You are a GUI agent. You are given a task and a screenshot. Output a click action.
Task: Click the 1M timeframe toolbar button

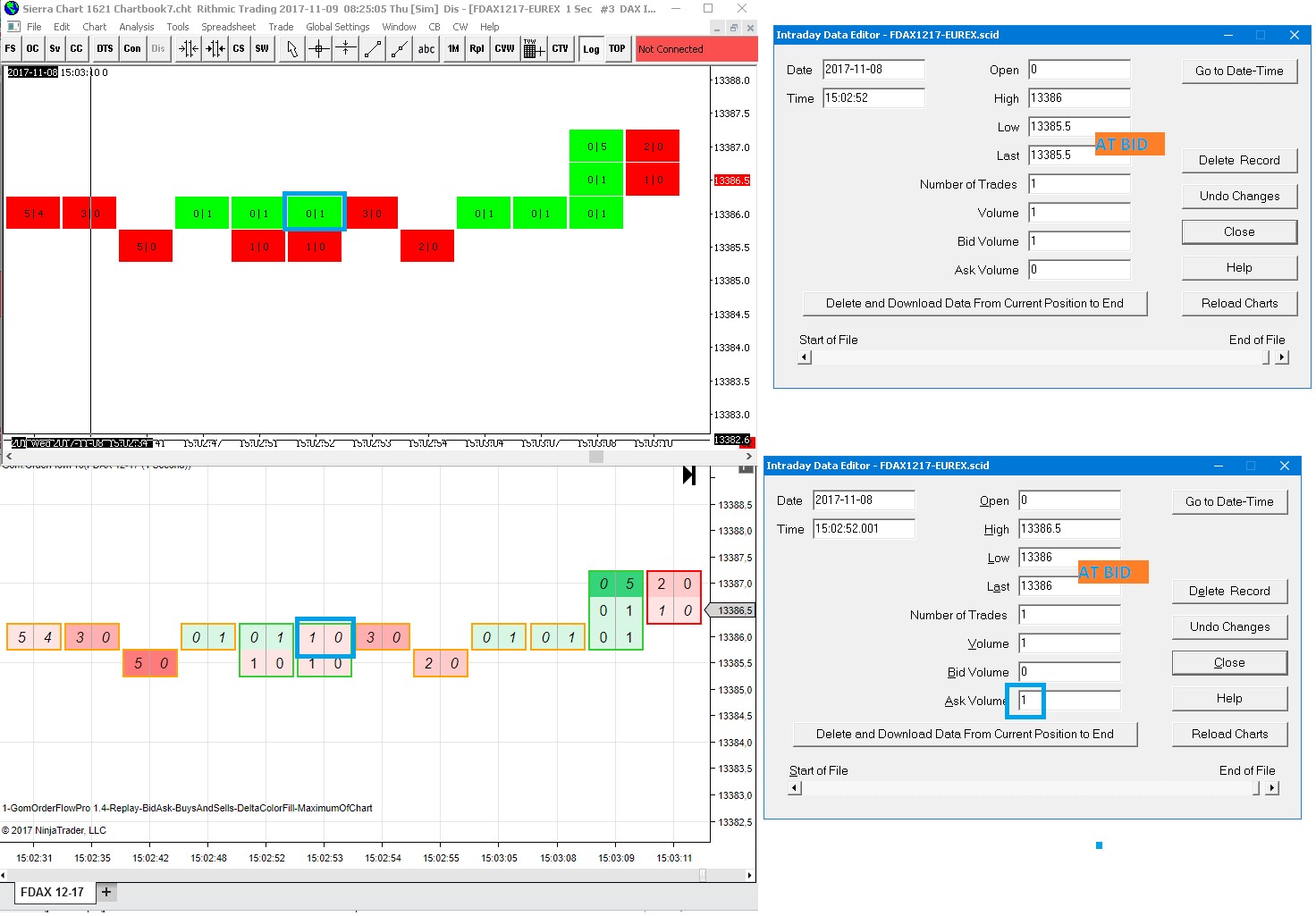[x=454, y=49]
